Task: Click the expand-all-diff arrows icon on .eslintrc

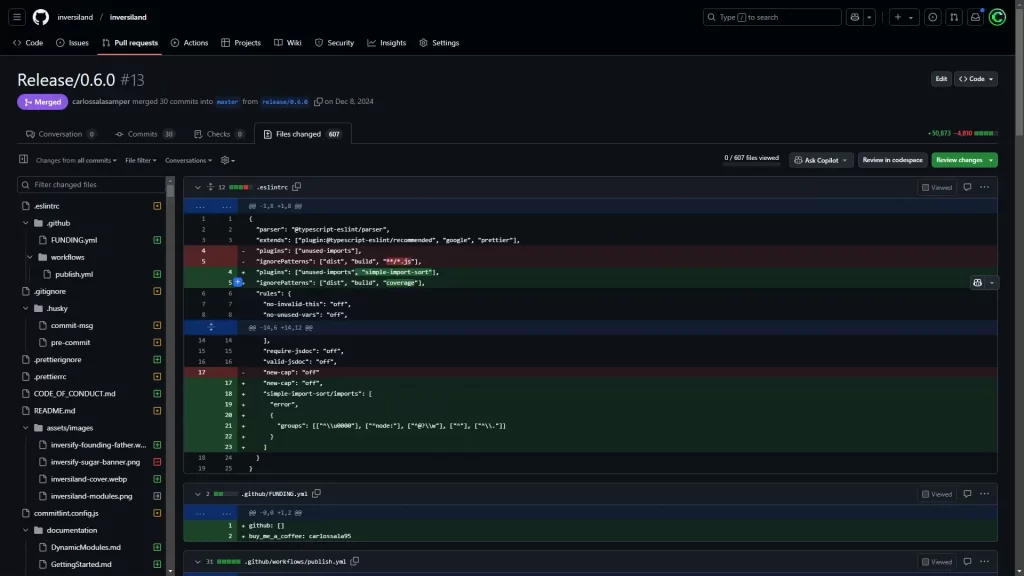Action: tap(210, 187)
